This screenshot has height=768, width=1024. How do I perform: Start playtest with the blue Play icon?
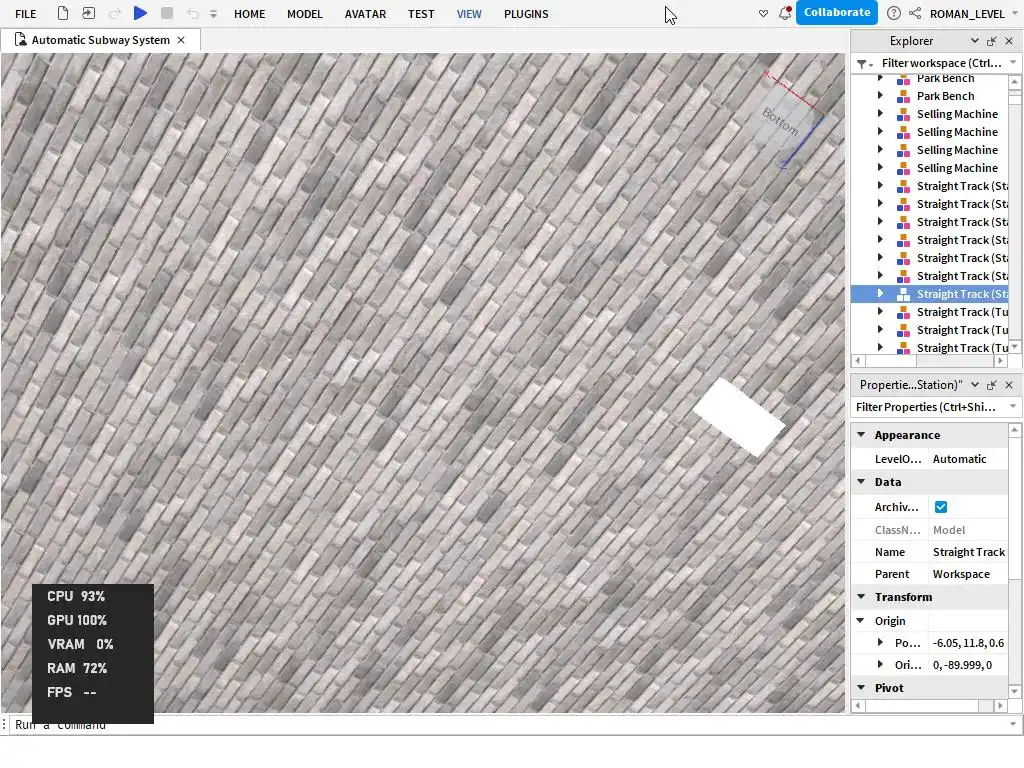(x=140, y=13)
